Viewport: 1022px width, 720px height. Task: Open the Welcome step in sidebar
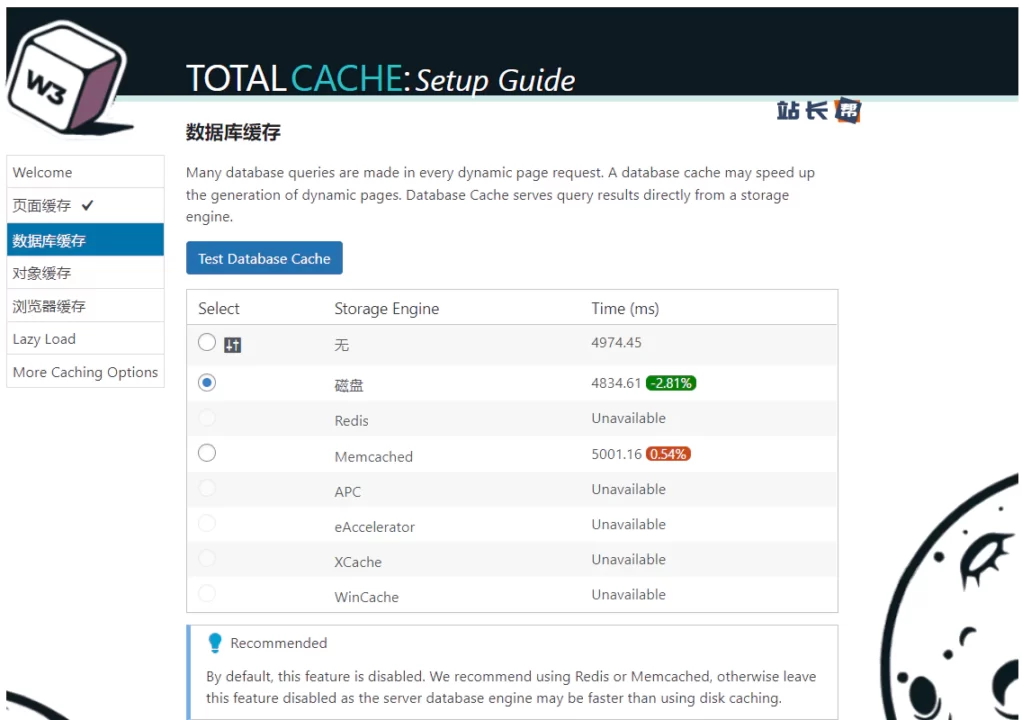pyautogui.click(x=43, y=172)
